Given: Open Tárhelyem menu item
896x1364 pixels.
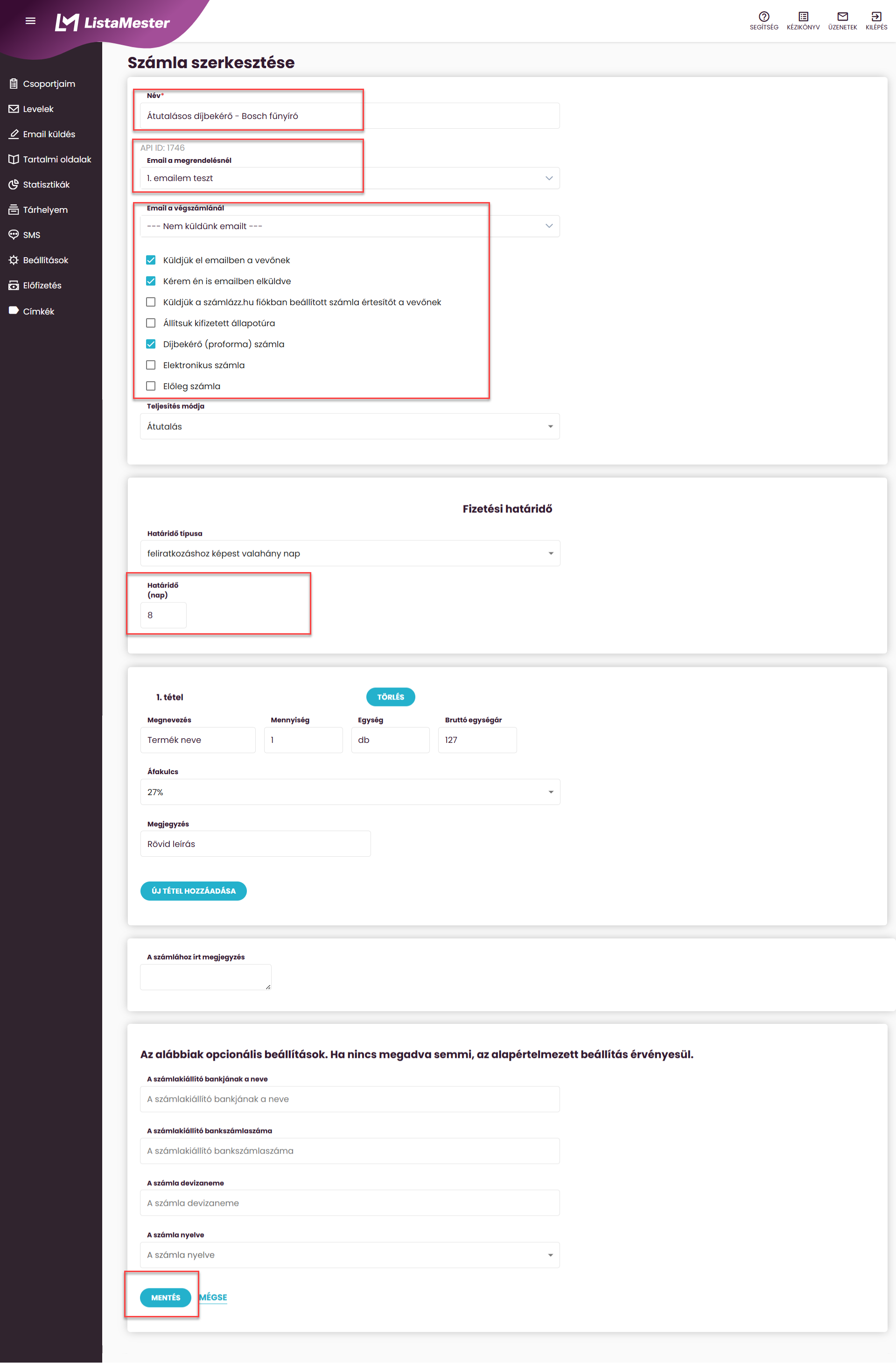Looking at the screenshot, I should coord(45,210).
